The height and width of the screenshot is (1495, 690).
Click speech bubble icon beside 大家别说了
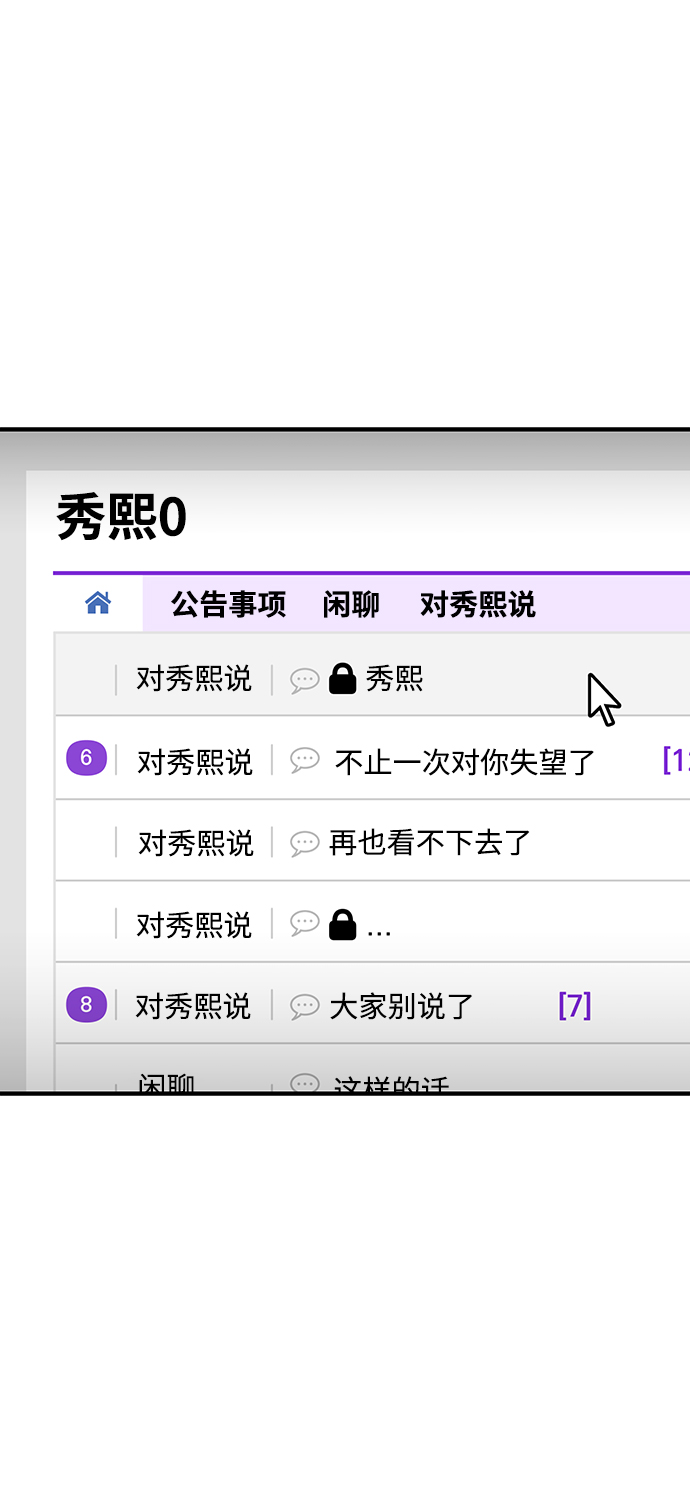(x=304, y=1006)
